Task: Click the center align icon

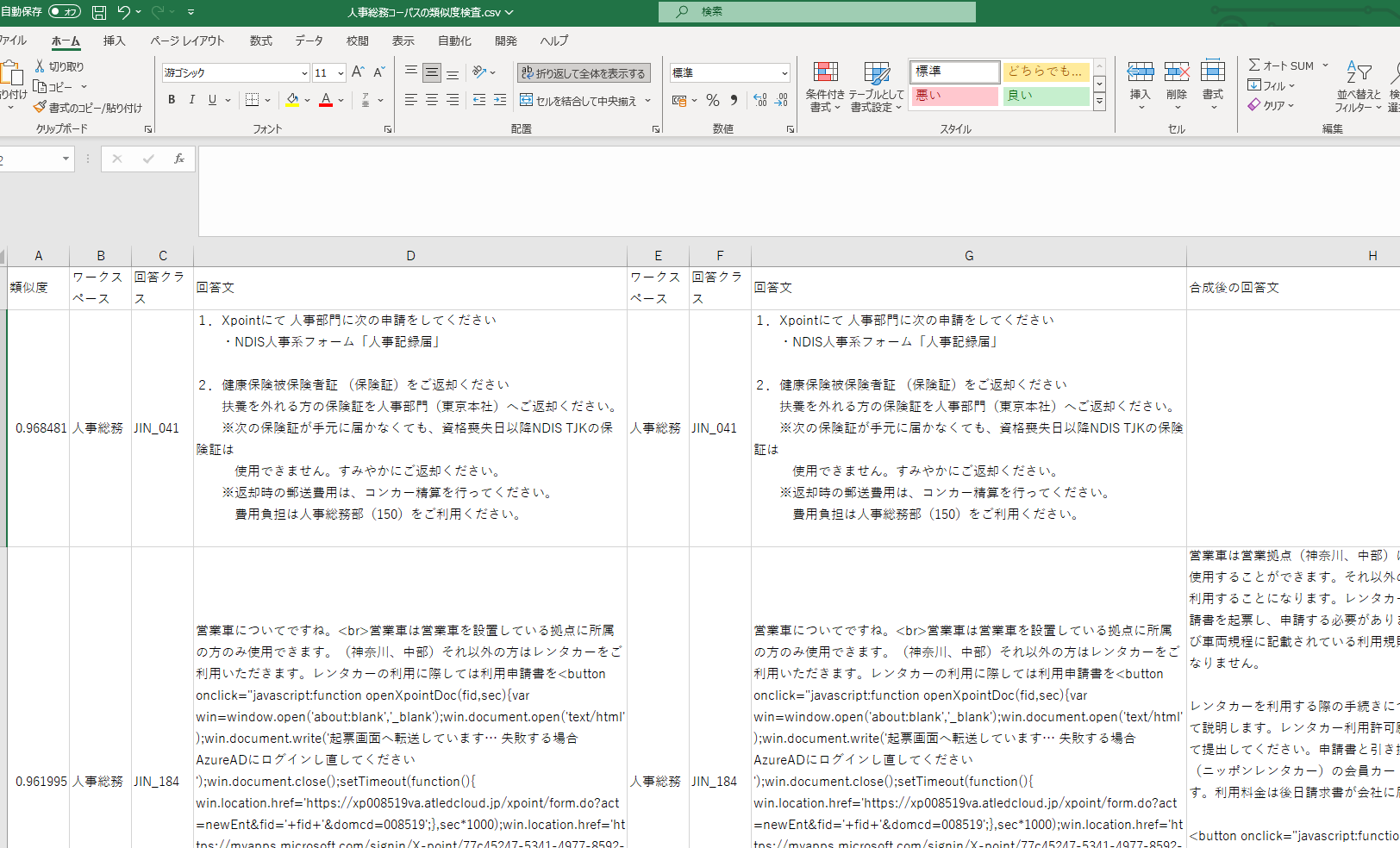Action: pyautogui.click(x=432, y=101)
